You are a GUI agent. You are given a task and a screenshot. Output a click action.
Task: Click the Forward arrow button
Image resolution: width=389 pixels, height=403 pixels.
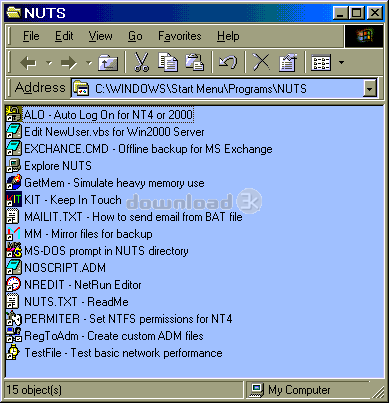tap(69, 62)
